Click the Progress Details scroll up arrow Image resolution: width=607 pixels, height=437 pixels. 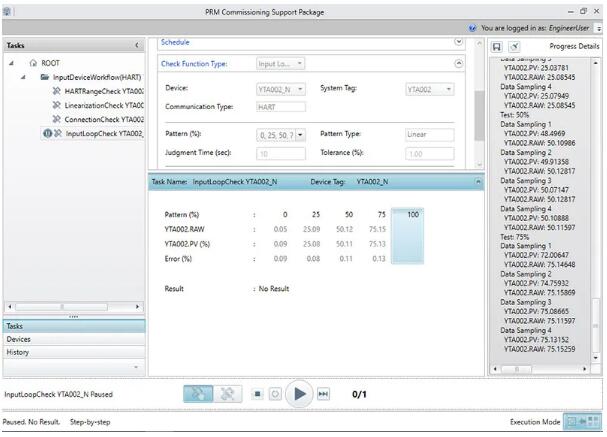point(596,62)
